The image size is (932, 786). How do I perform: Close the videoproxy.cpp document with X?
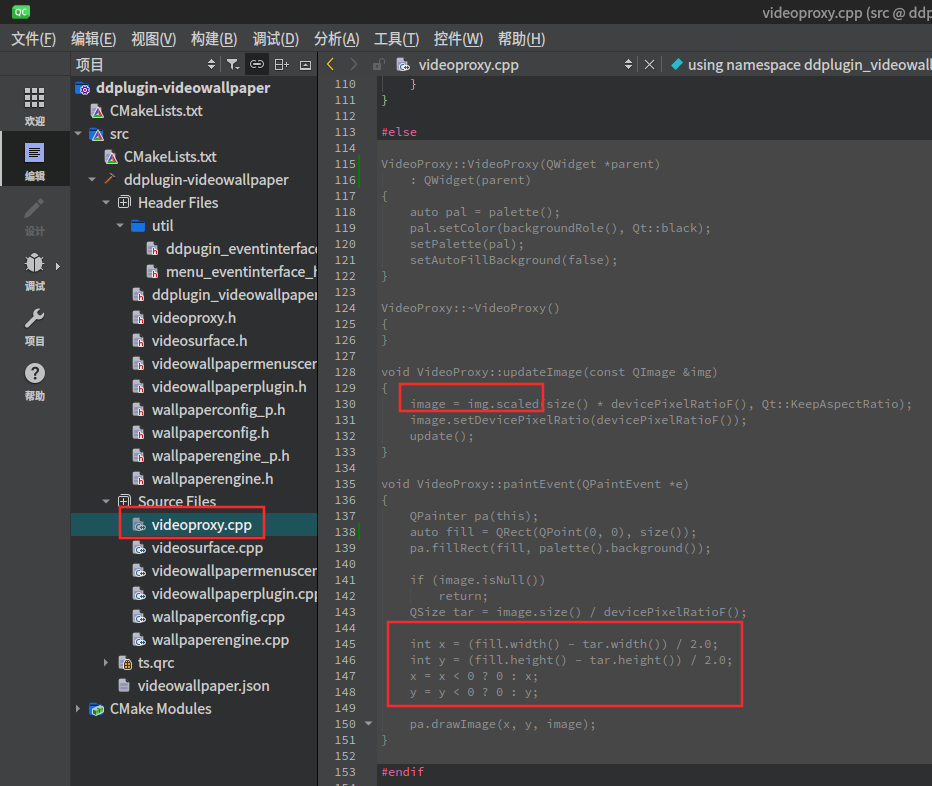[x=649, y=64]
